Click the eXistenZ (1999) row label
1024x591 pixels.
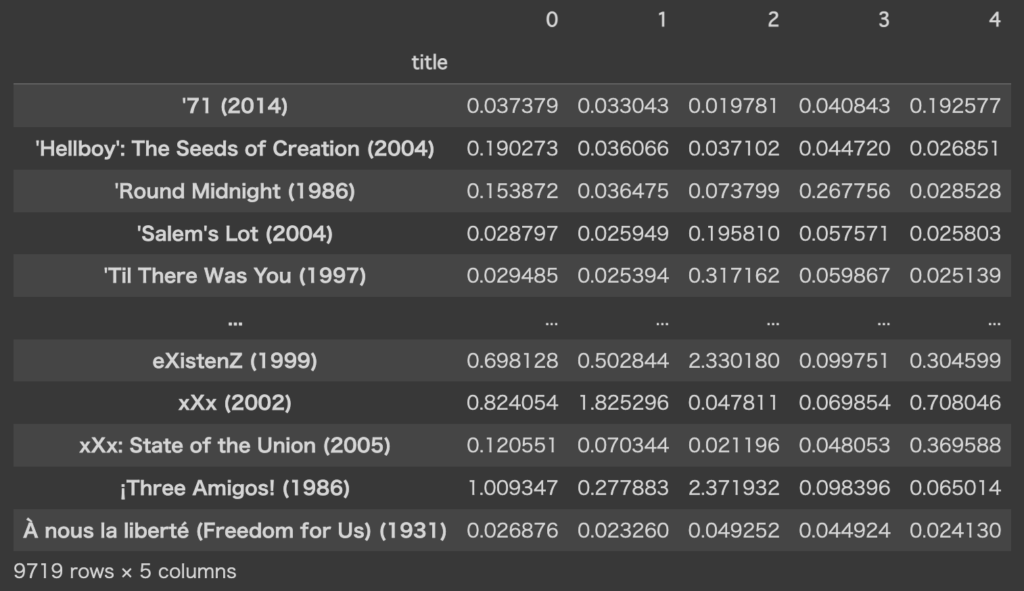[234, 360]
